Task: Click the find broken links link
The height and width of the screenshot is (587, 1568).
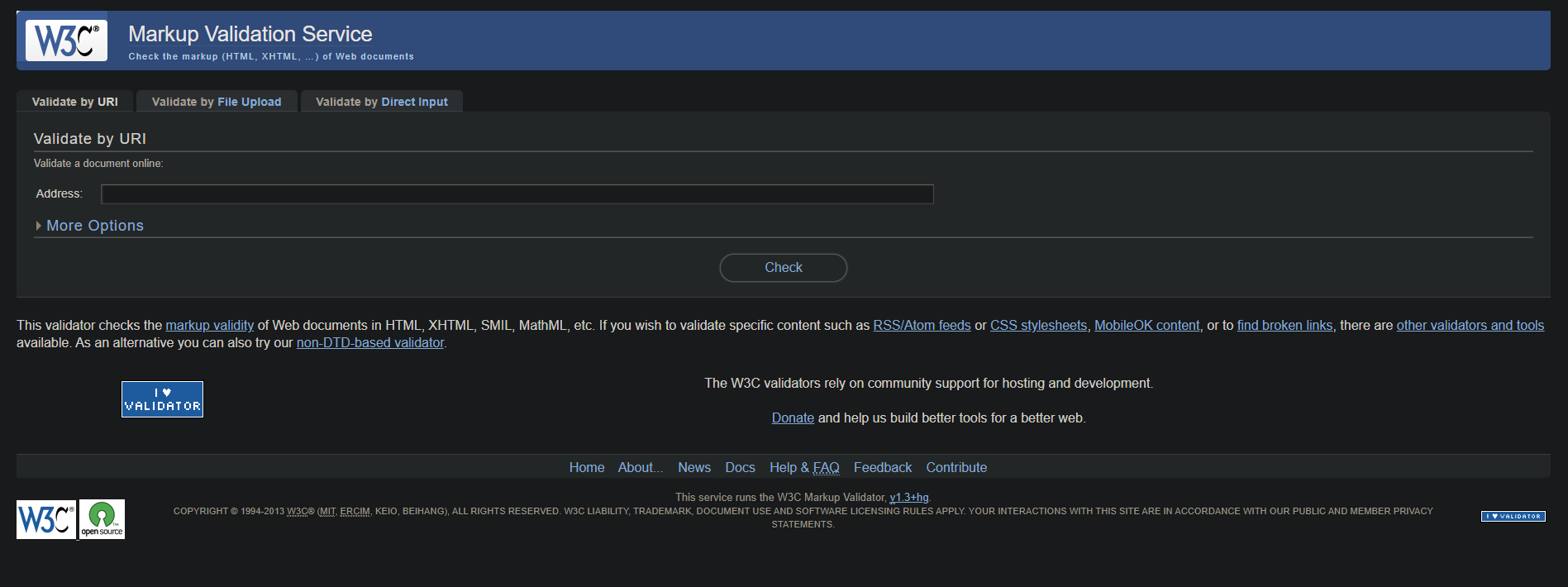Action: [1285, 326]
